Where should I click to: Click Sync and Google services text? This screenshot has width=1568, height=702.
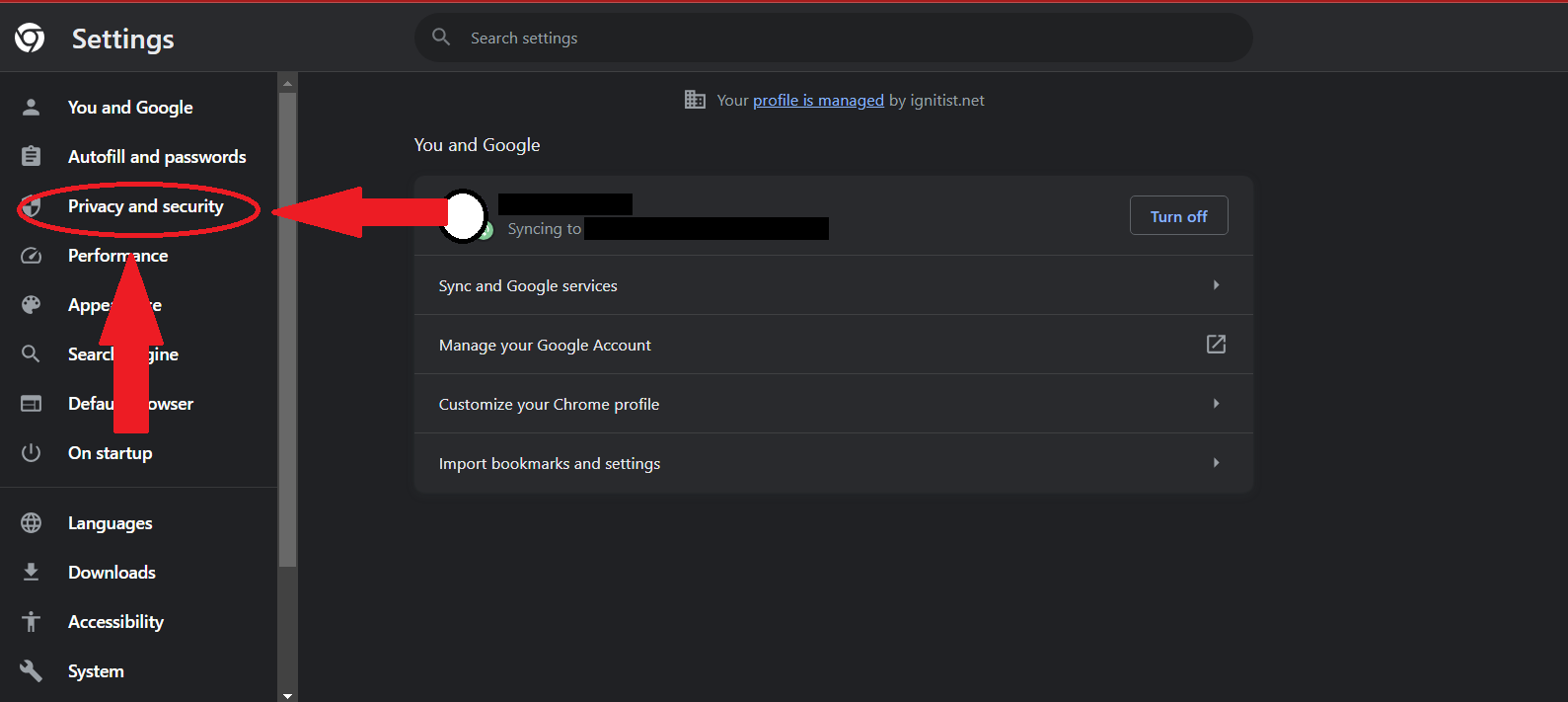[x=528, y=285]
